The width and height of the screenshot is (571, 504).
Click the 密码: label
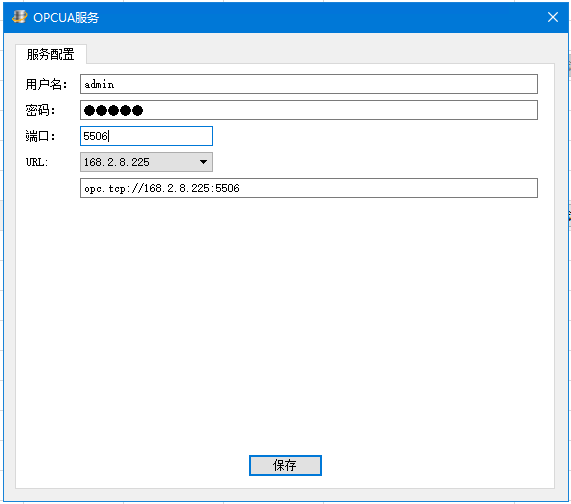tap(40, 110)
